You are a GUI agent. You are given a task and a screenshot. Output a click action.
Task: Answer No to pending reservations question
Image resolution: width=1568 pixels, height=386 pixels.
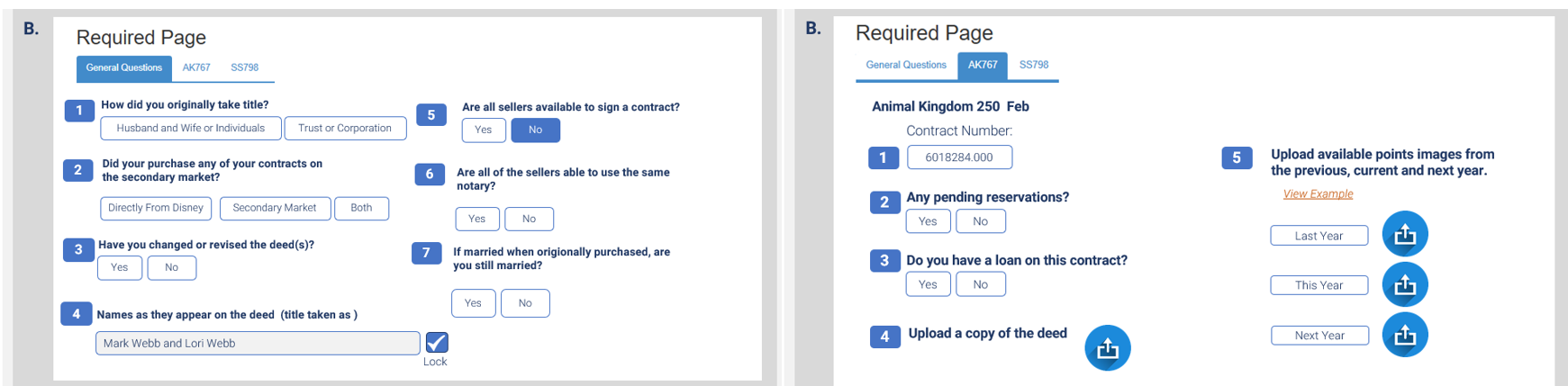[980, 221]
